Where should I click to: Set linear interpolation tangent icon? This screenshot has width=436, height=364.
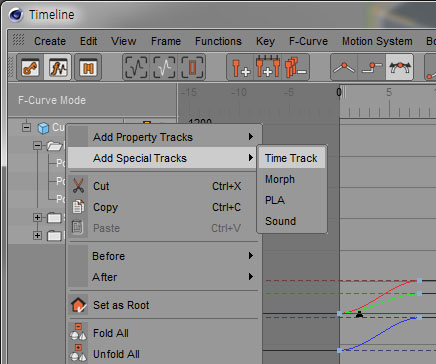[344, 68]
